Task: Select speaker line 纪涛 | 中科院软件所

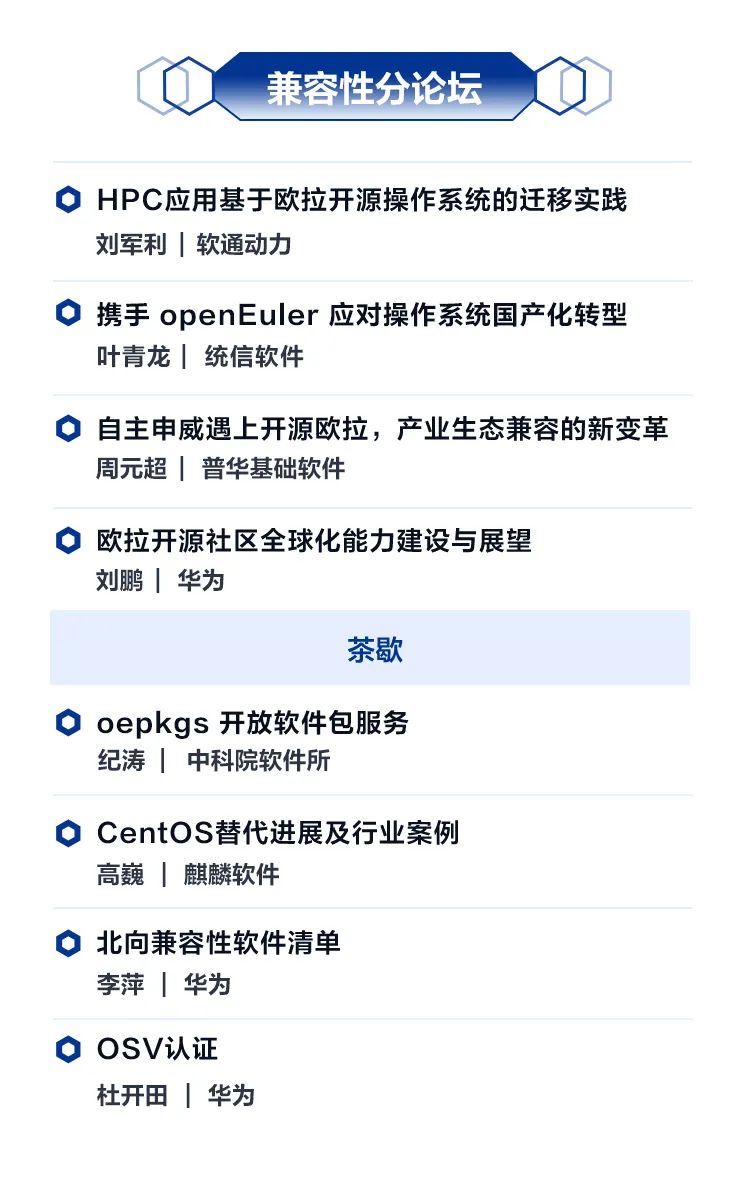Action: pos(213,760)
